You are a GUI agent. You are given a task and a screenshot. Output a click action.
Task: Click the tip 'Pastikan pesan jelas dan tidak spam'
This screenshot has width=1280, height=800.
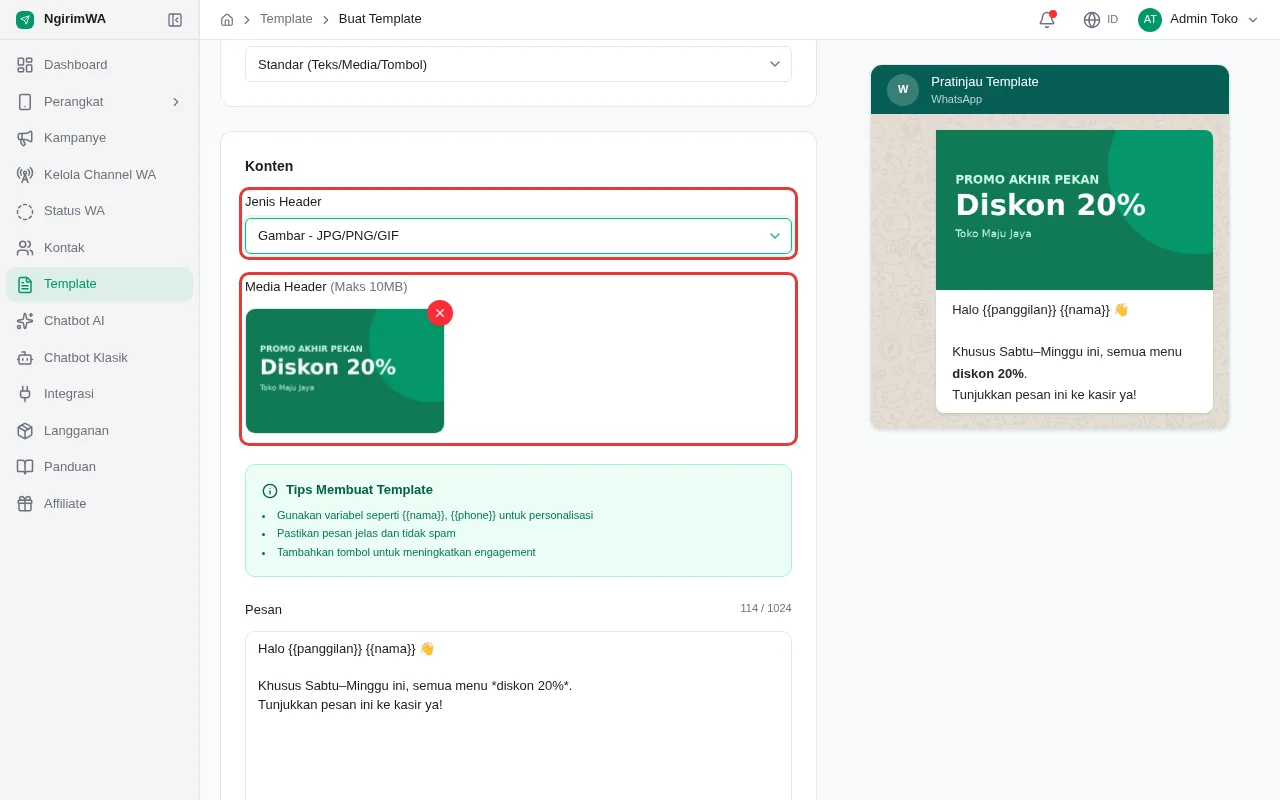click(366, 533)
